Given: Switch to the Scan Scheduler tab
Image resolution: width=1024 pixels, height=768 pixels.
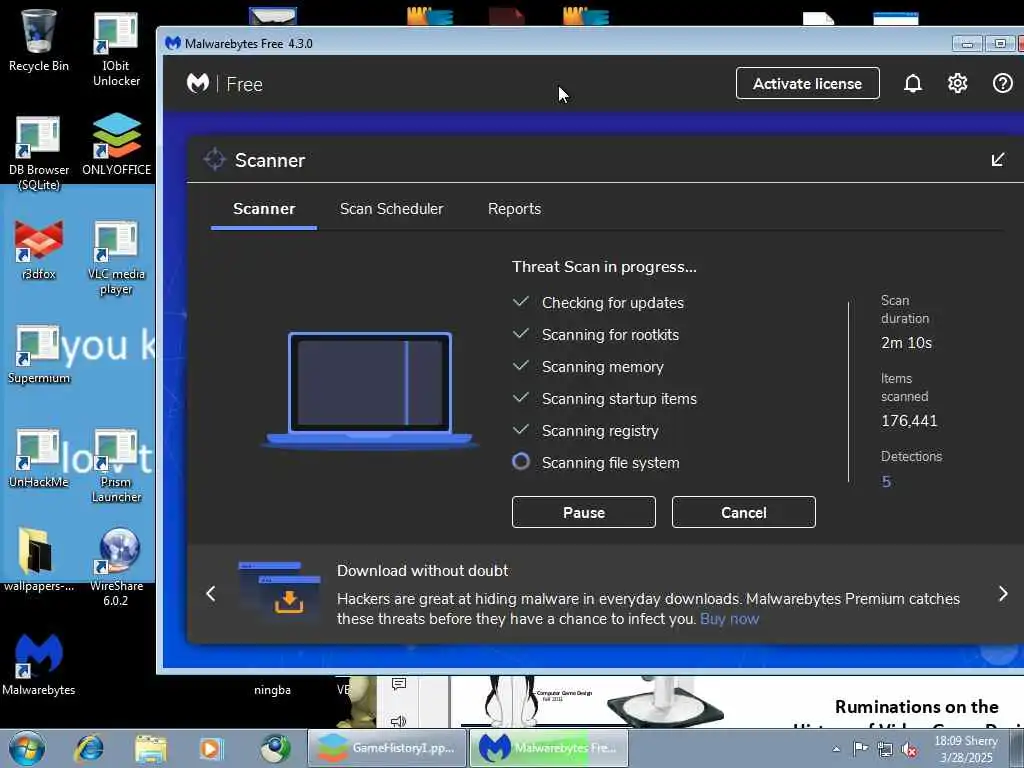Looking at the screenshot, I should coord(391,209).
